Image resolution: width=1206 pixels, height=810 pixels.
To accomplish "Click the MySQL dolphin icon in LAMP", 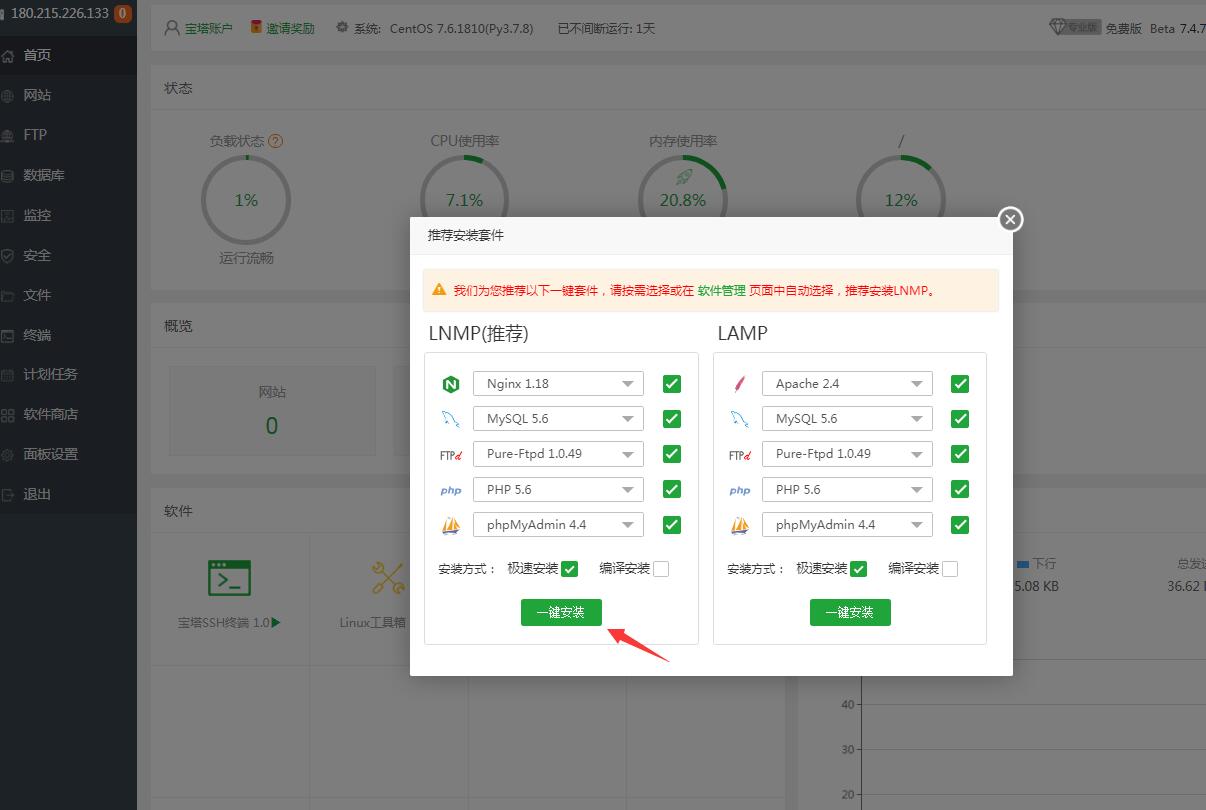I will [x=740, y=419].
